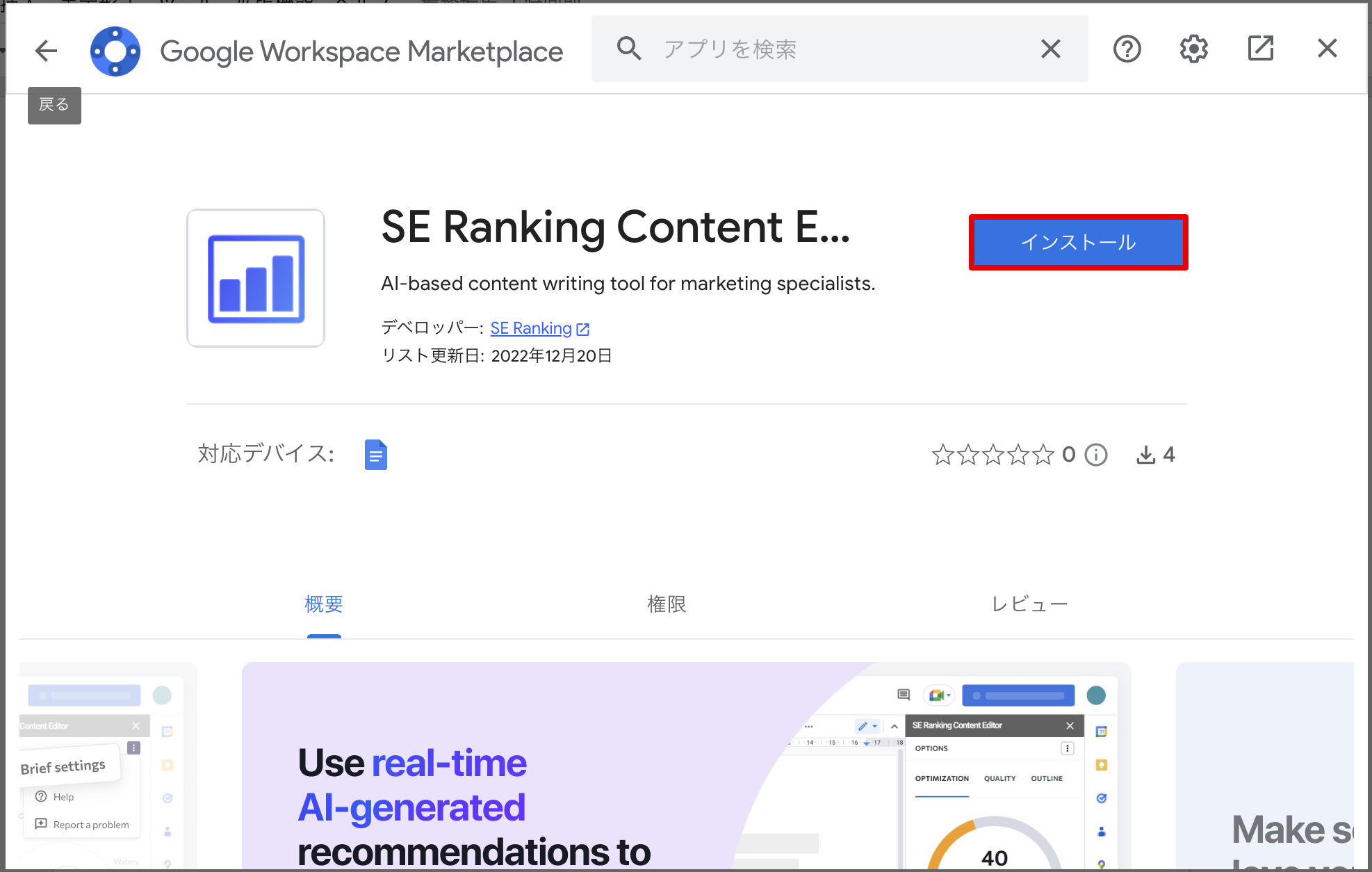Click the AI-based content writing tool description
Viewport: 1372px width, 872px height.
(628, 284)
